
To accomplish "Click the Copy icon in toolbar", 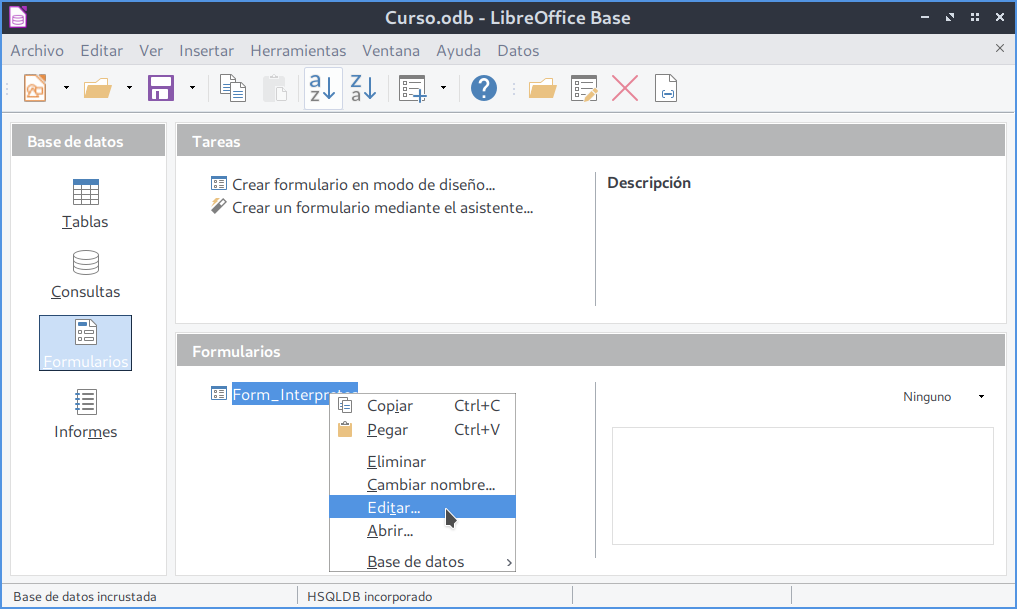I will [x=233, y=88].
